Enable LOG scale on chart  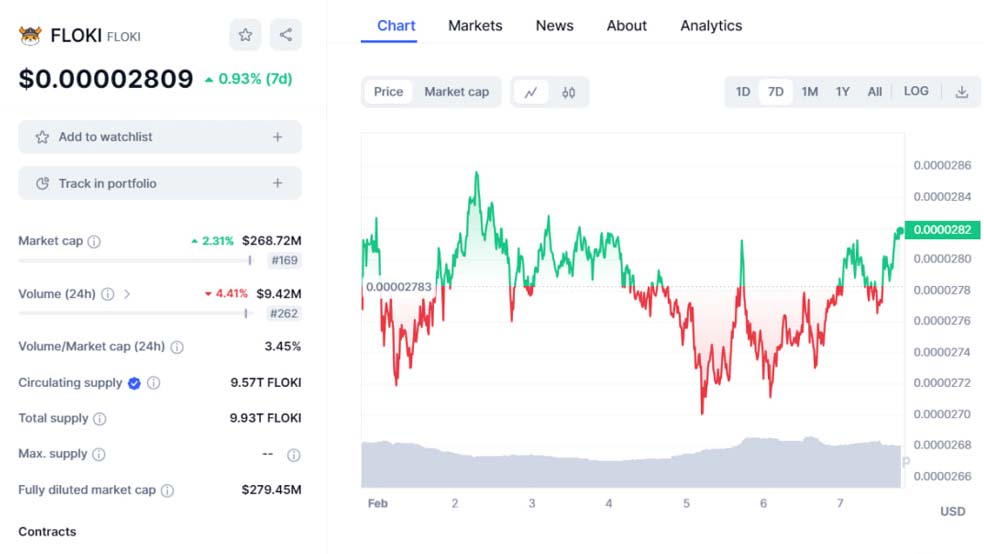pos(916,91)
